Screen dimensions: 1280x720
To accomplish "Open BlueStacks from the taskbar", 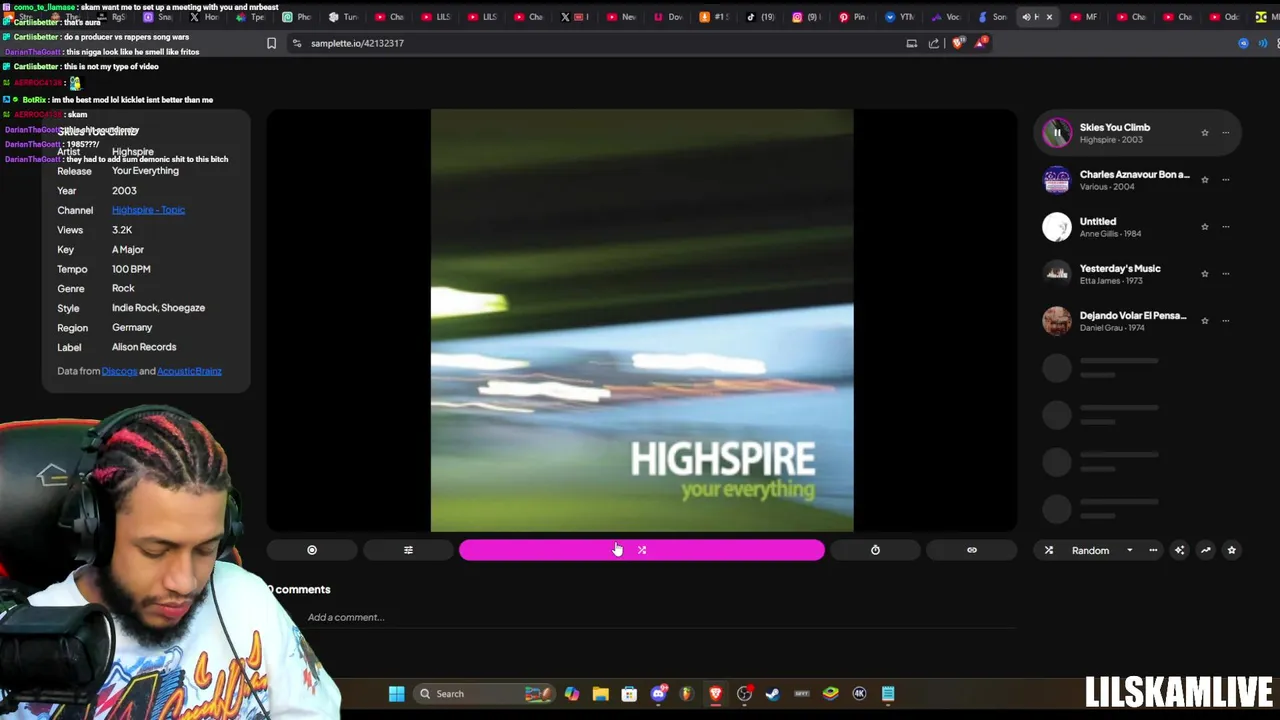I will tap(831, 694).
